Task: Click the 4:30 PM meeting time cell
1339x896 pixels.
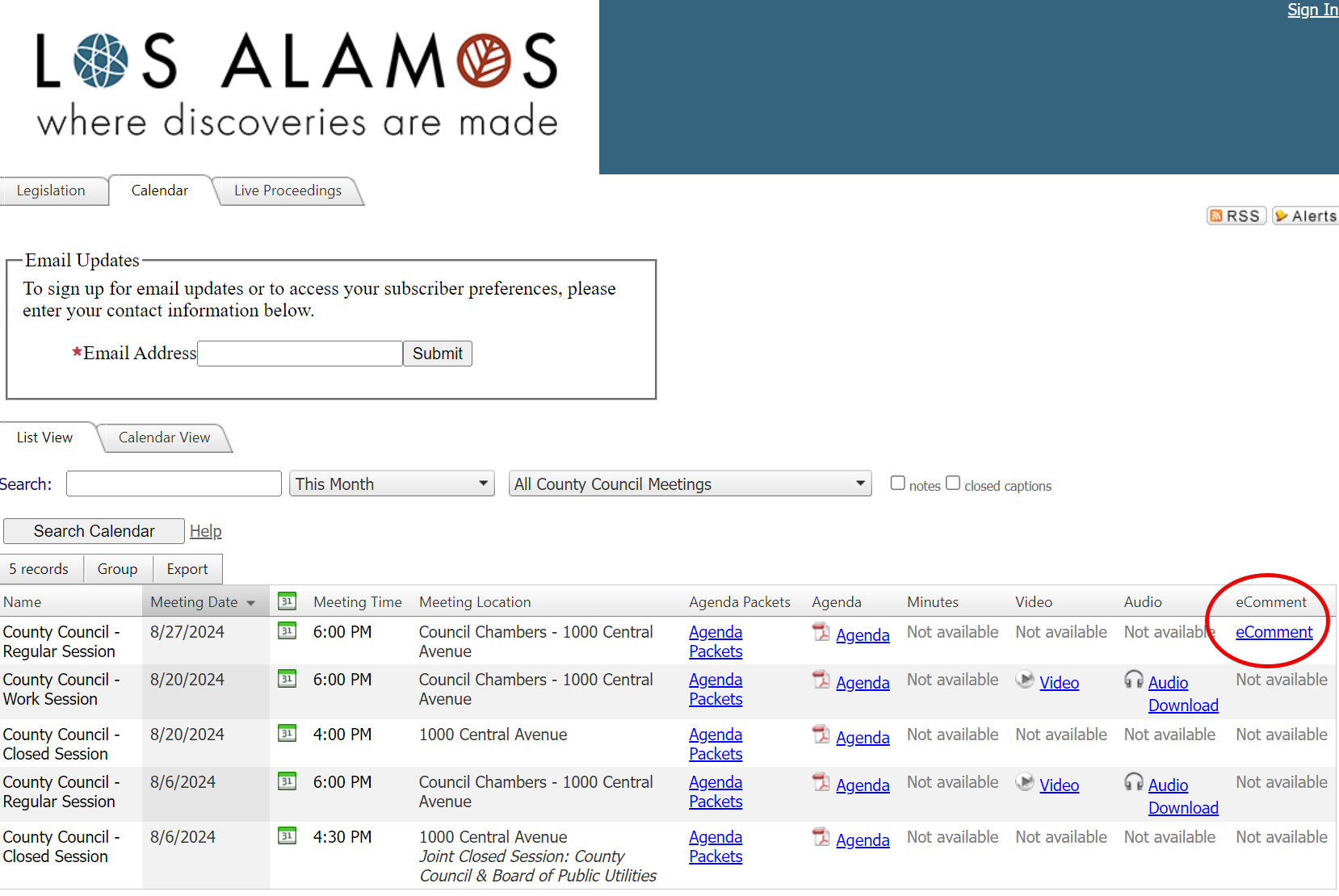Action: [342, 837]
